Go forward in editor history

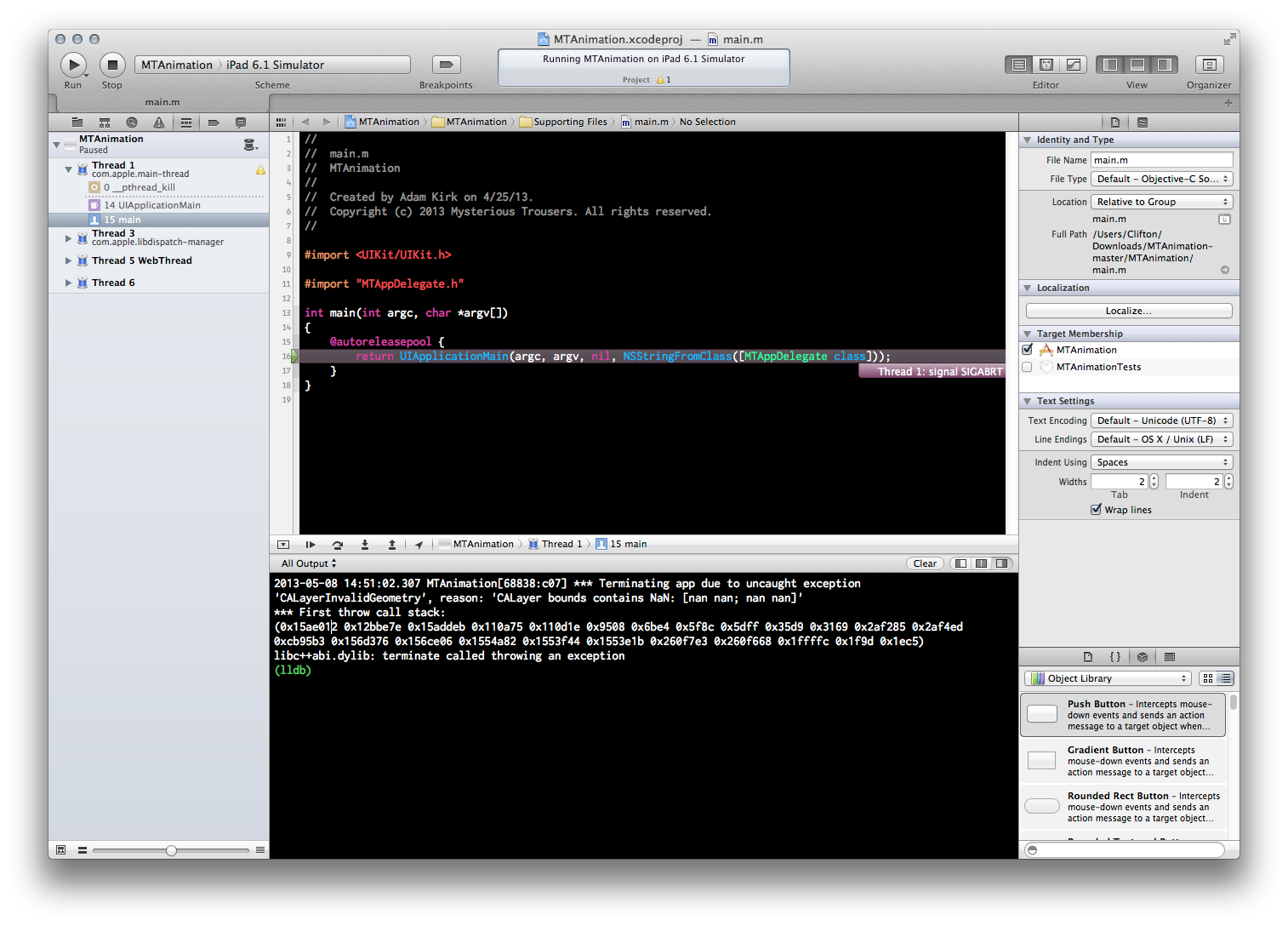326,122
